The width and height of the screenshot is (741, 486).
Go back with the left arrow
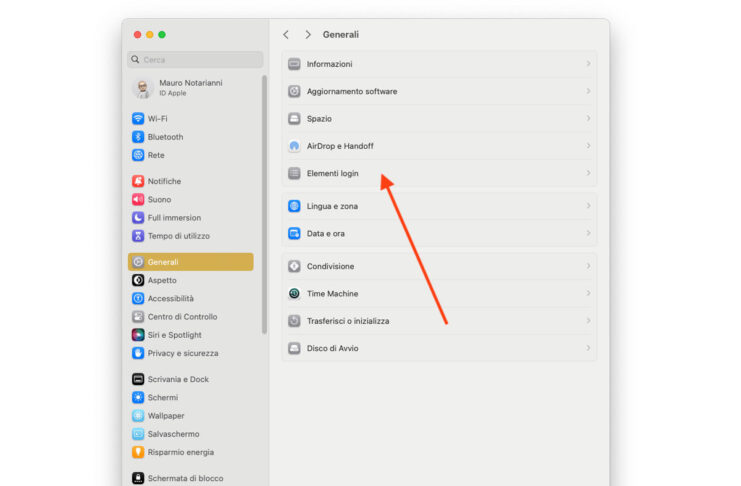pos(286,35)
